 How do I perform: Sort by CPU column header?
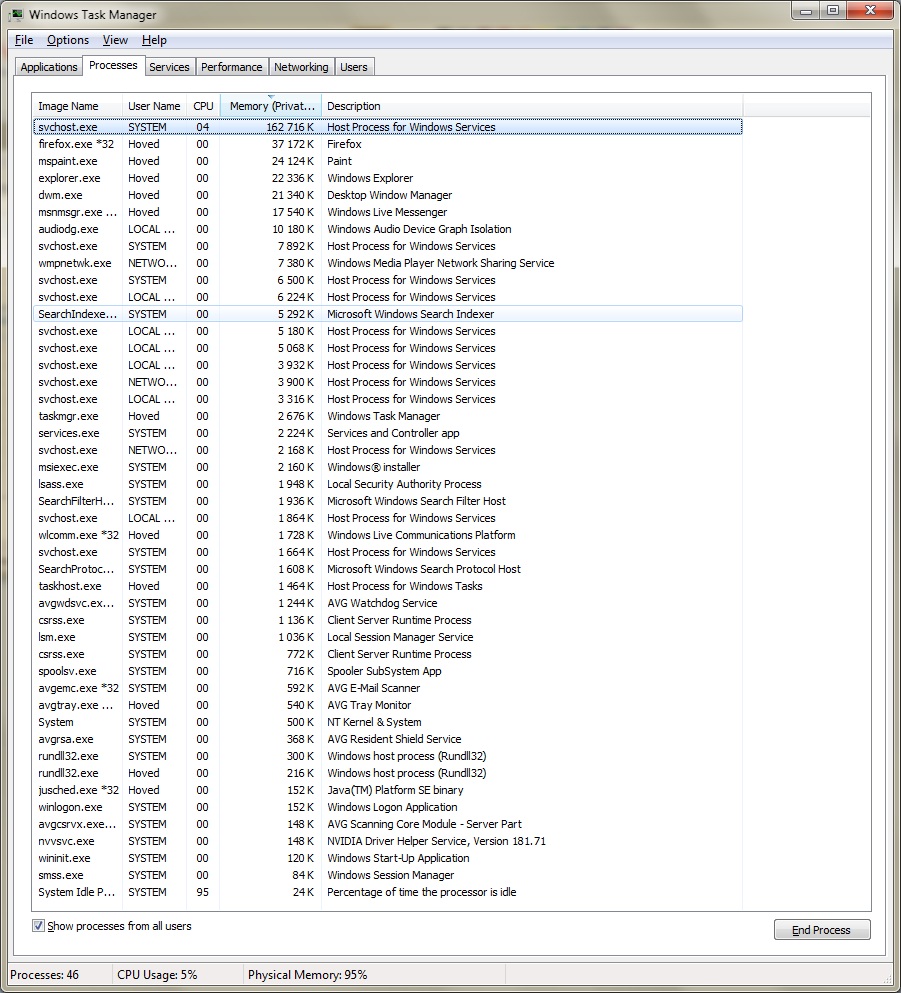(x=203, y=106)
